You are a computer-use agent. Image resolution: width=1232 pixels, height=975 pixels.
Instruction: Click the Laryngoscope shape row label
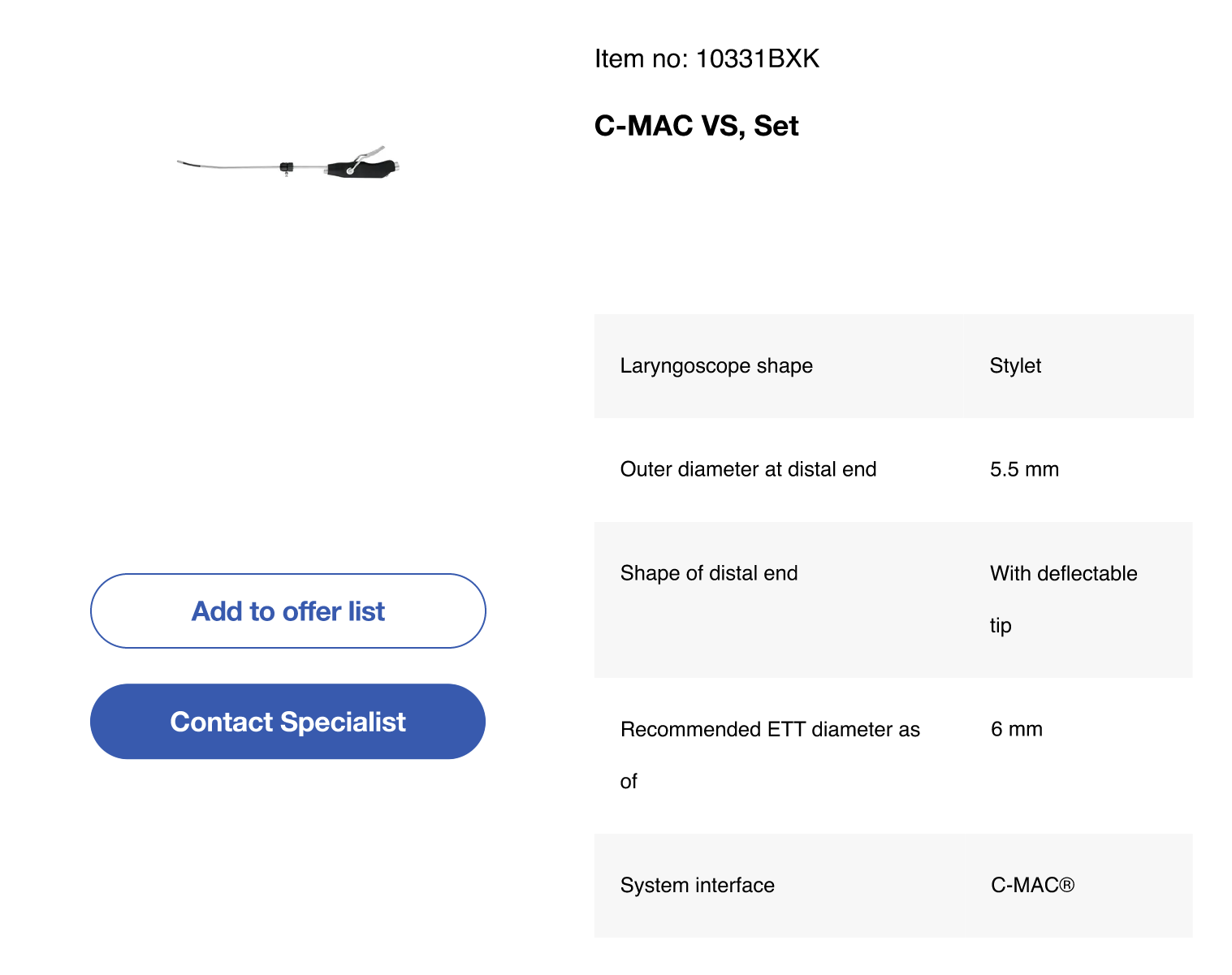[x=716, y=365]
